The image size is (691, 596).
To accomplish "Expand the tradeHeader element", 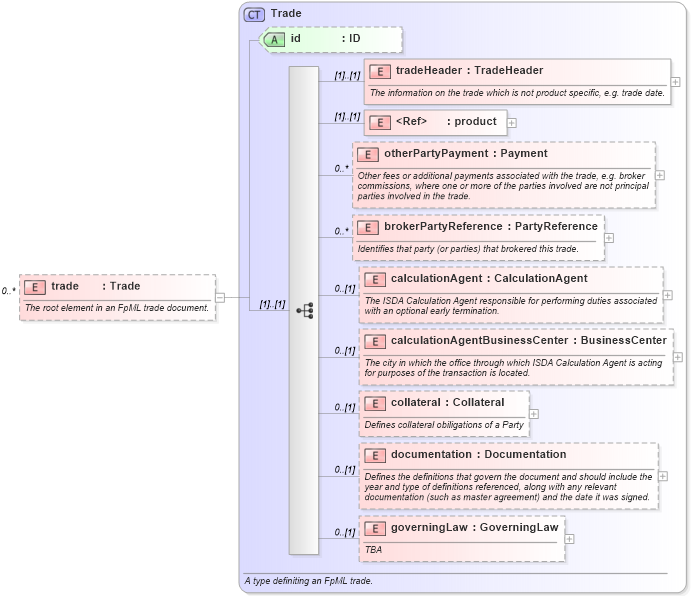I will pyautogui.click(x=675, y=82).
